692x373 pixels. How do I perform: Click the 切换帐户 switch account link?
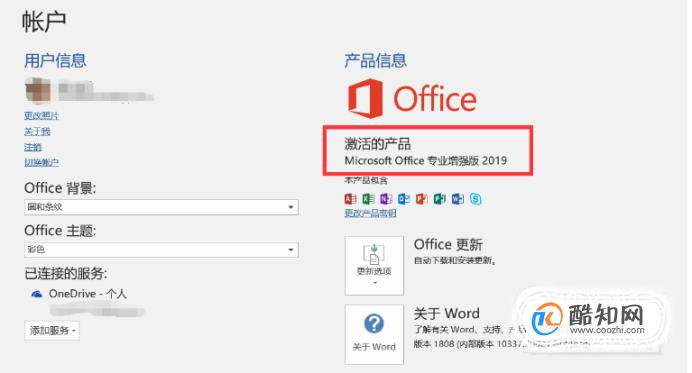[x=41, y=162]
